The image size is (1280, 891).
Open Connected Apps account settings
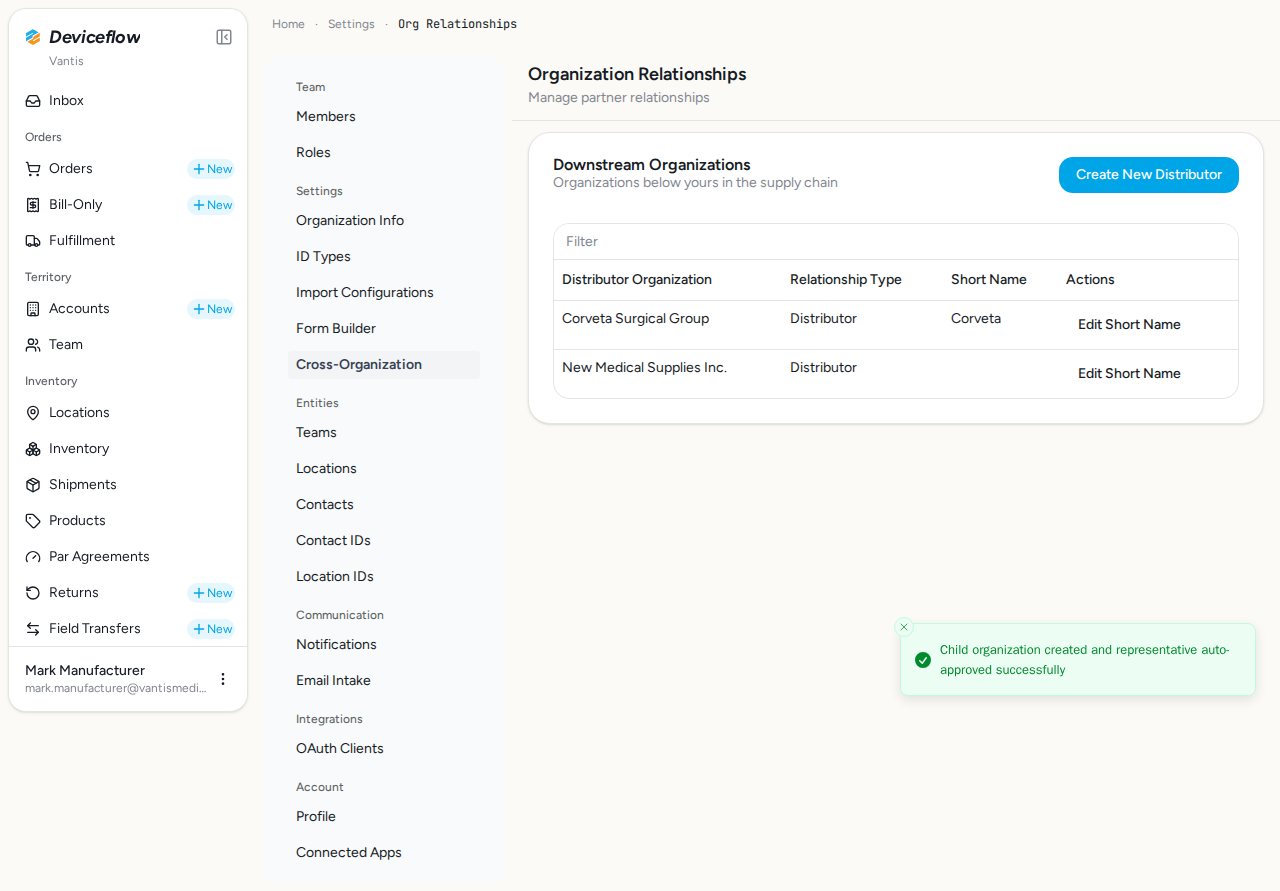coord(384,853)
